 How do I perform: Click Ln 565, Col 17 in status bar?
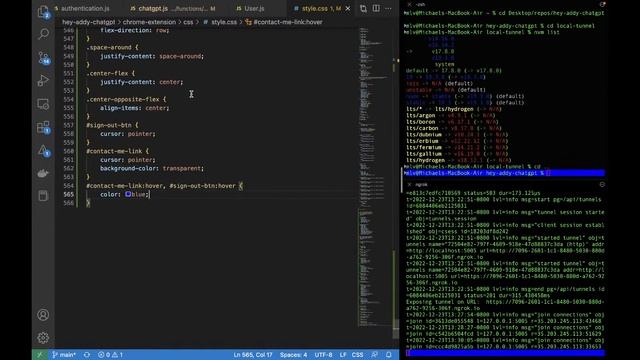(x=253, y=355)
